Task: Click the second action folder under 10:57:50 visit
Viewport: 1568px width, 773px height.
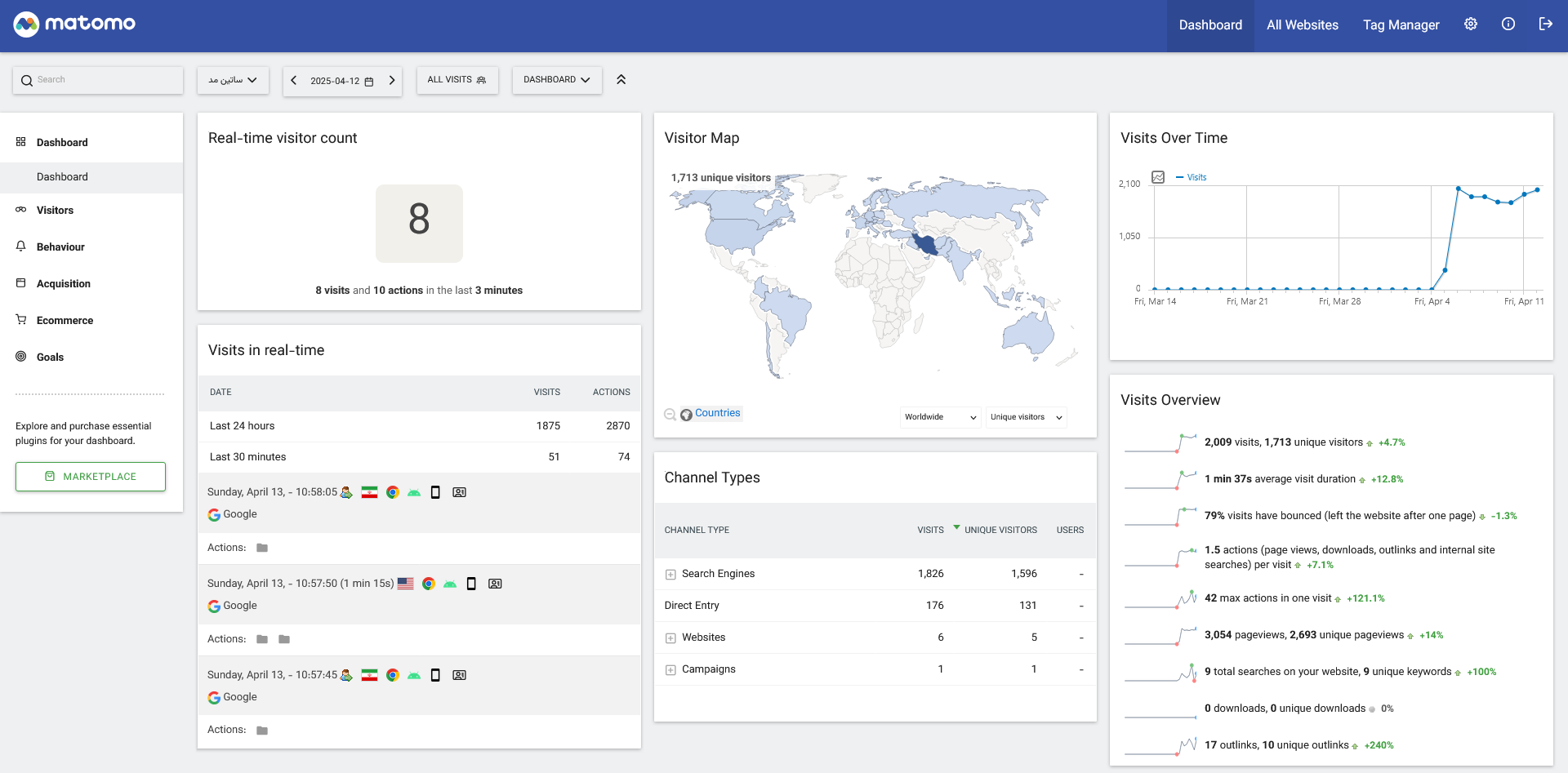Action: tap(284, 639)
